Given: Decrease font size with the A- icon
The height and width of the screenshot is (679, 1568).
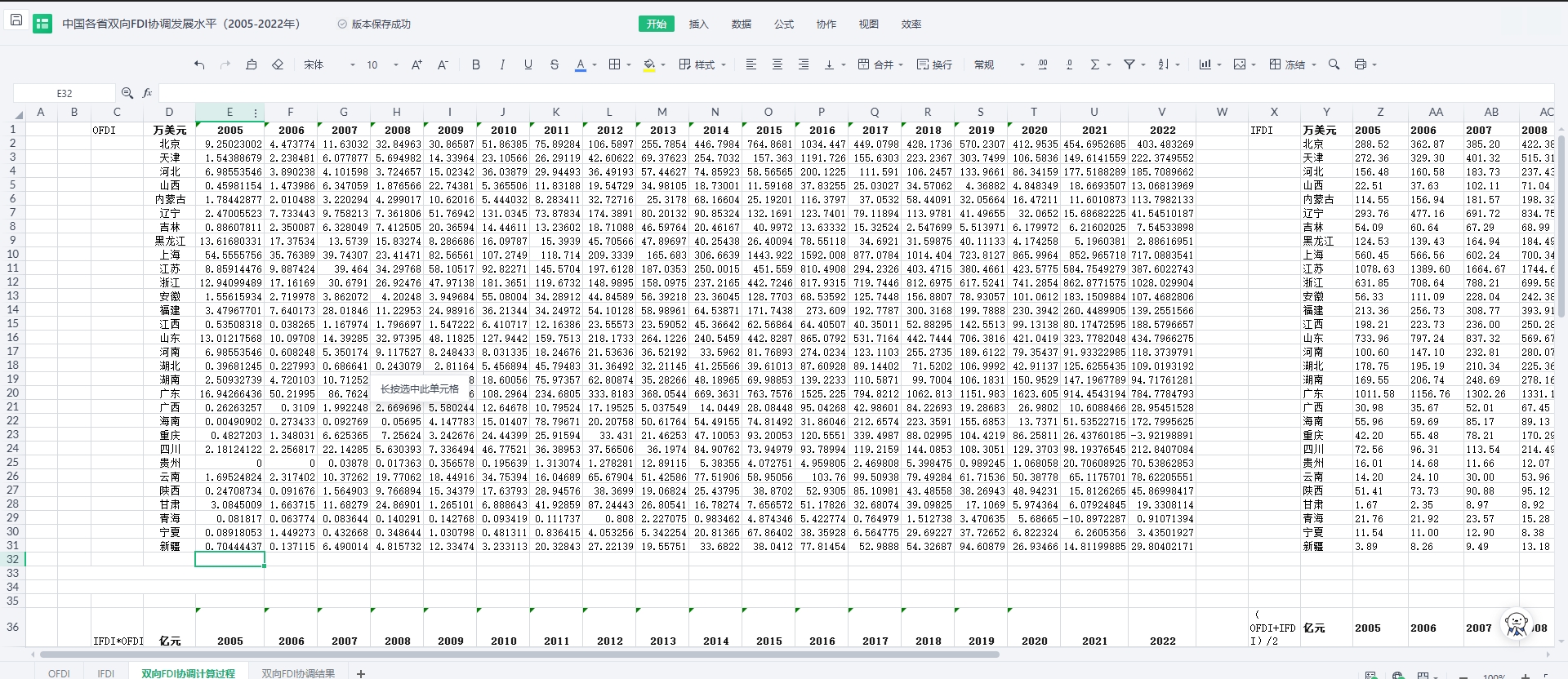Looking at the screenshot, I should (x=443, y=64).
